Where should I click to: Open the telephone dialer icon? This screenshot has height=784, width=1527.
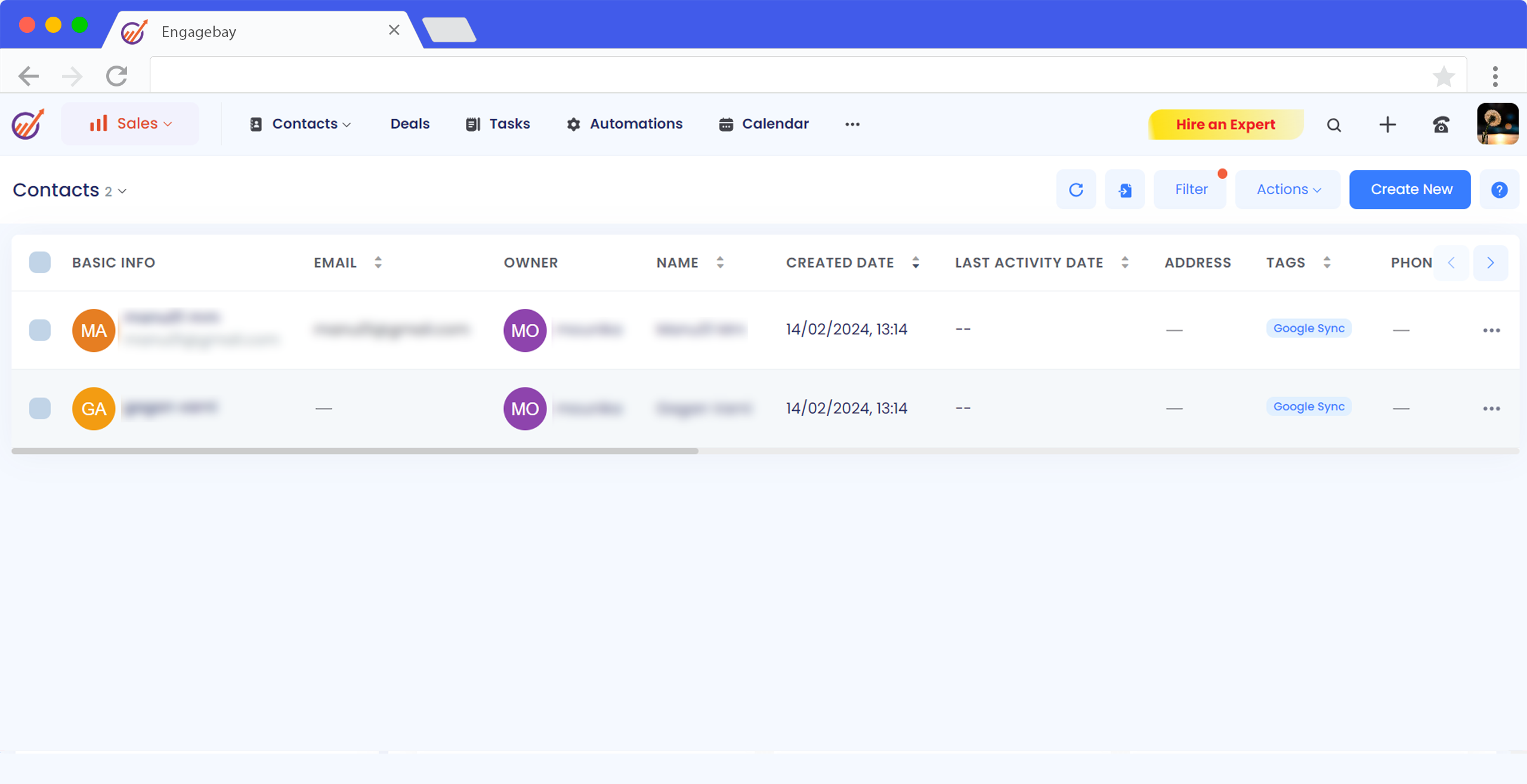point(1441,125)
